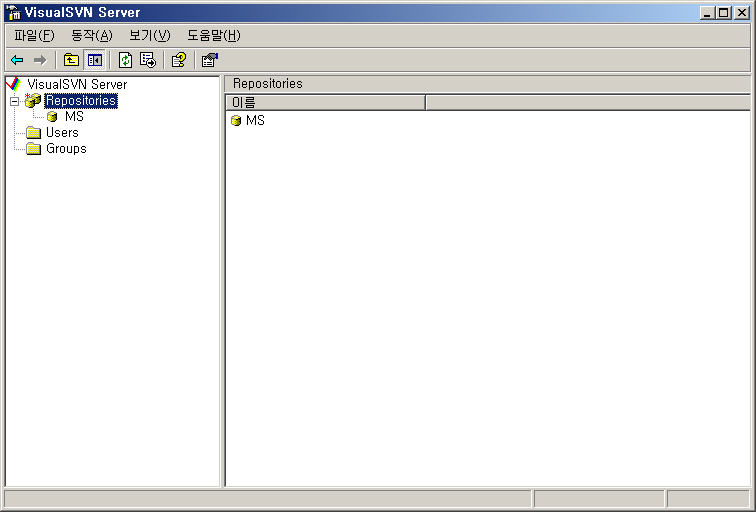Click the Export List toolbar icon

click(148, 60)
